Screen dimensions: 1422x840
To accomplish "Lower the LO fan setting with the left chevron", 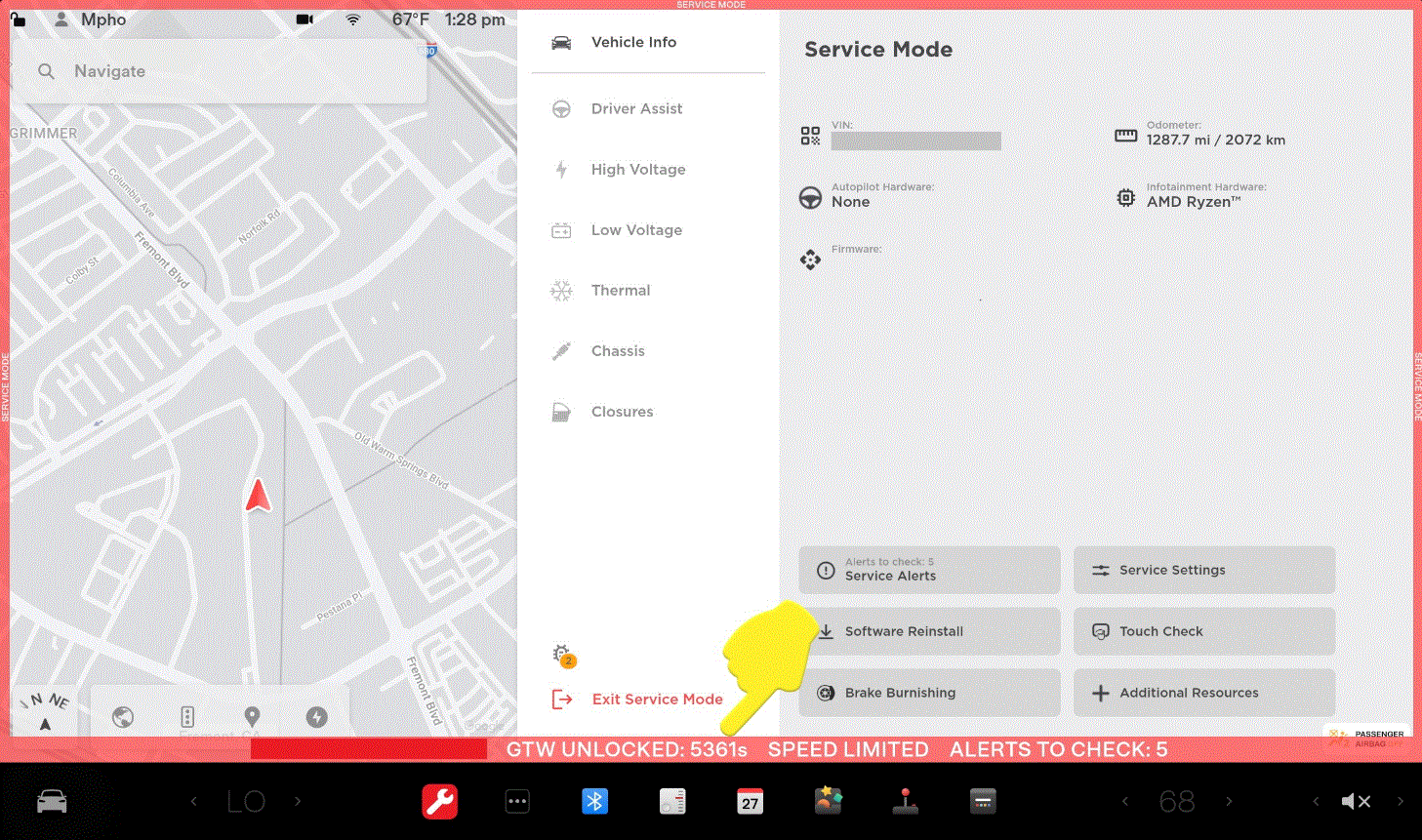I will pos(193,801).
